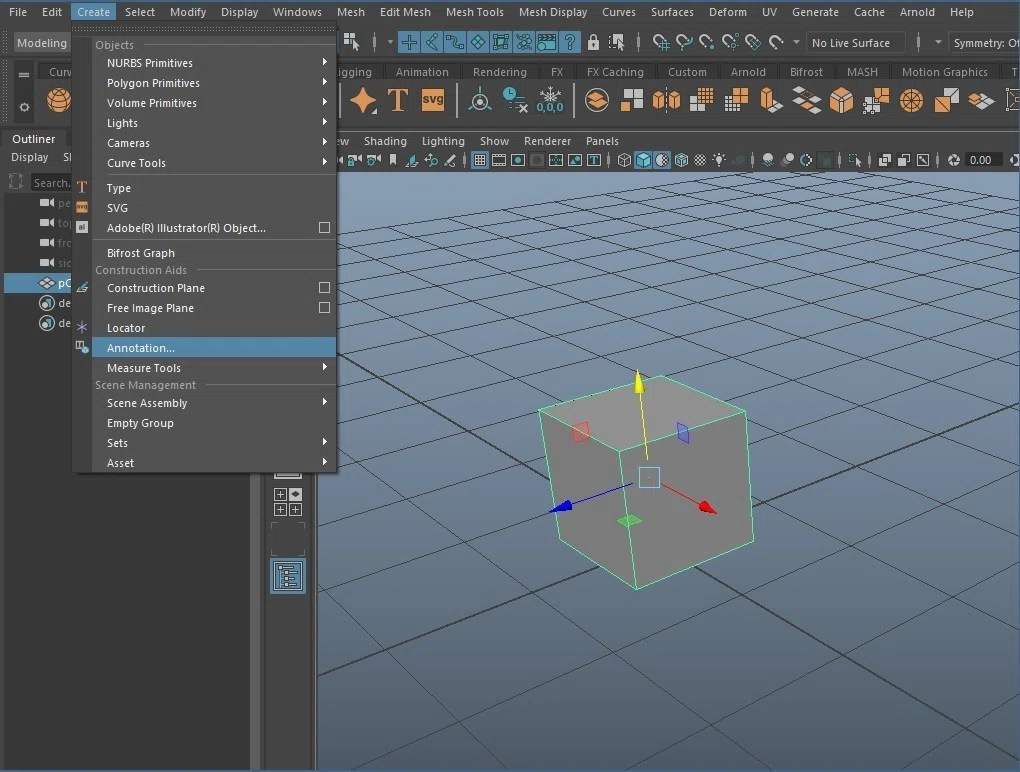Toggle the viewport grid display icon
1020x772 pixels.
pyautogui.click(x=479, y=160)
